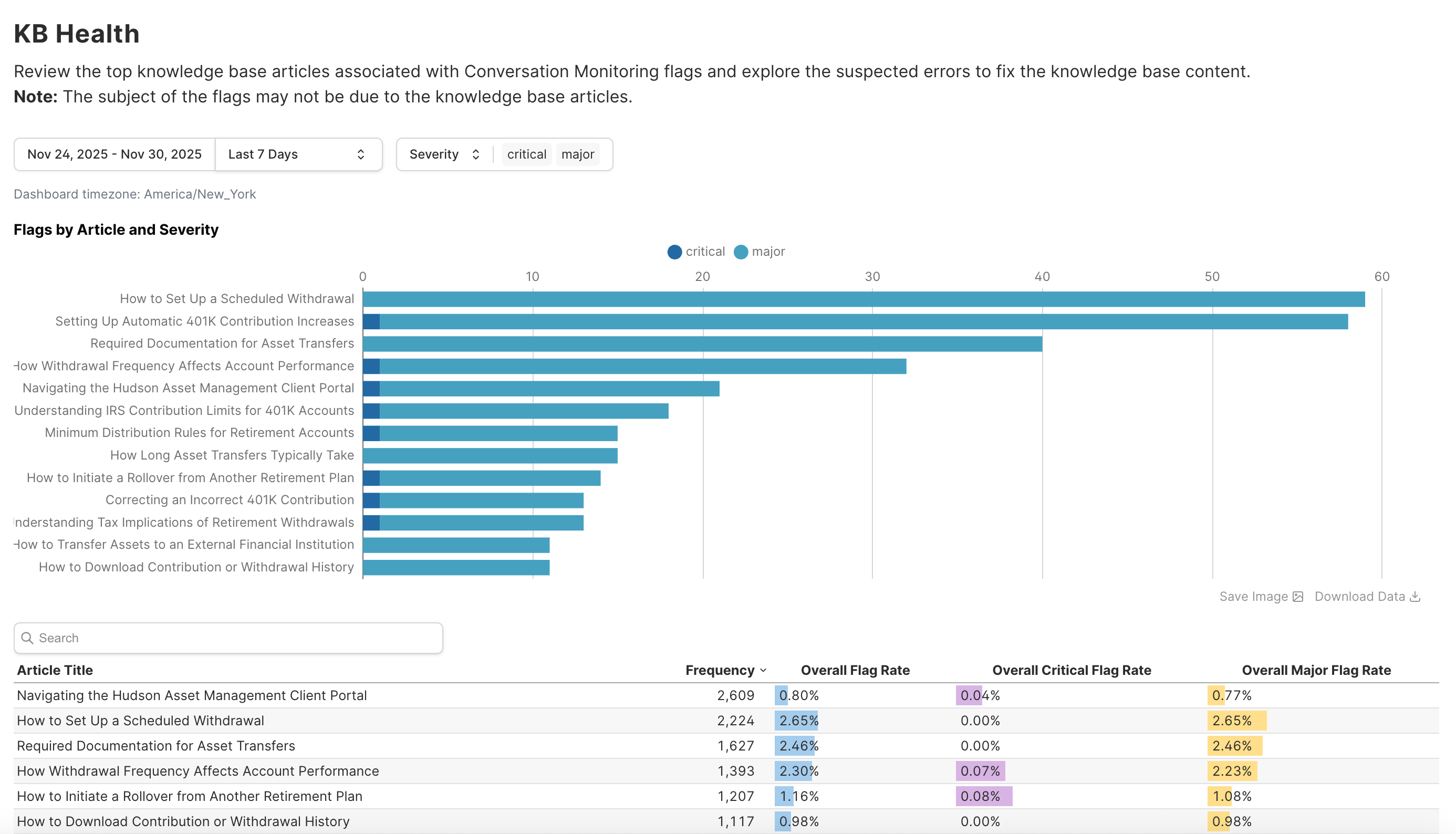Click critical segment of Setting Up Automatic 401K bar
Viewport: 1456px width, 834px height.
point(371,321)
